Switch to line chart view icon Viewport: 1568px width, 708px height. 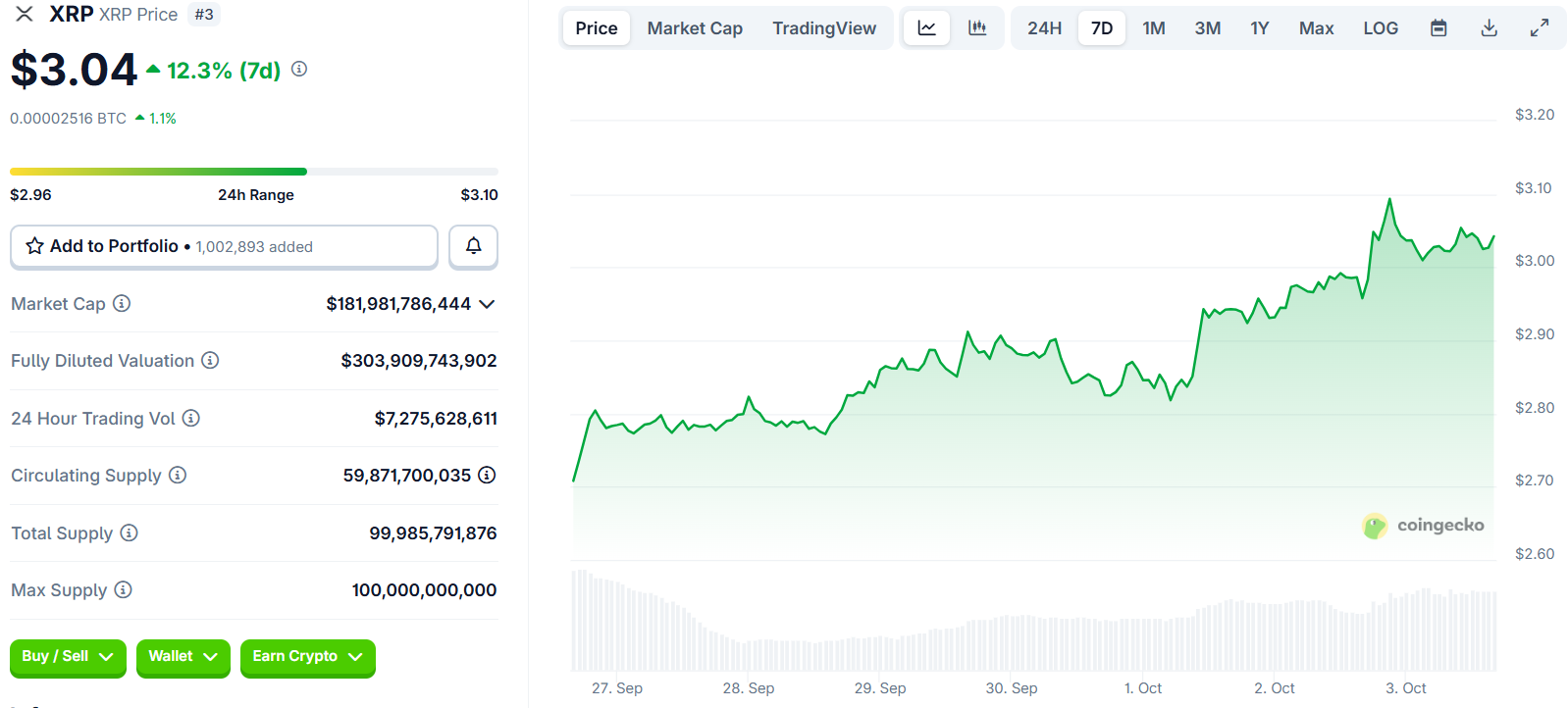click(x=926, y=28)
